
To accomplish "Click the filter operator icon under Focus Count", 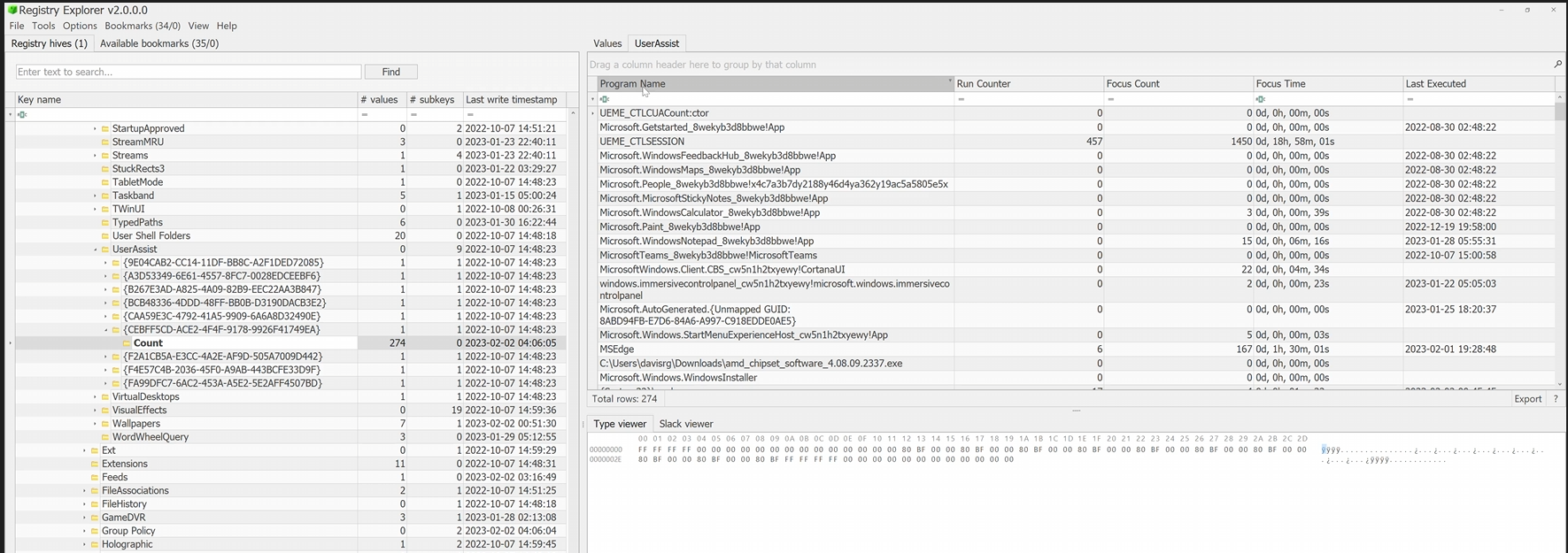I will (x=1110, y=99).
